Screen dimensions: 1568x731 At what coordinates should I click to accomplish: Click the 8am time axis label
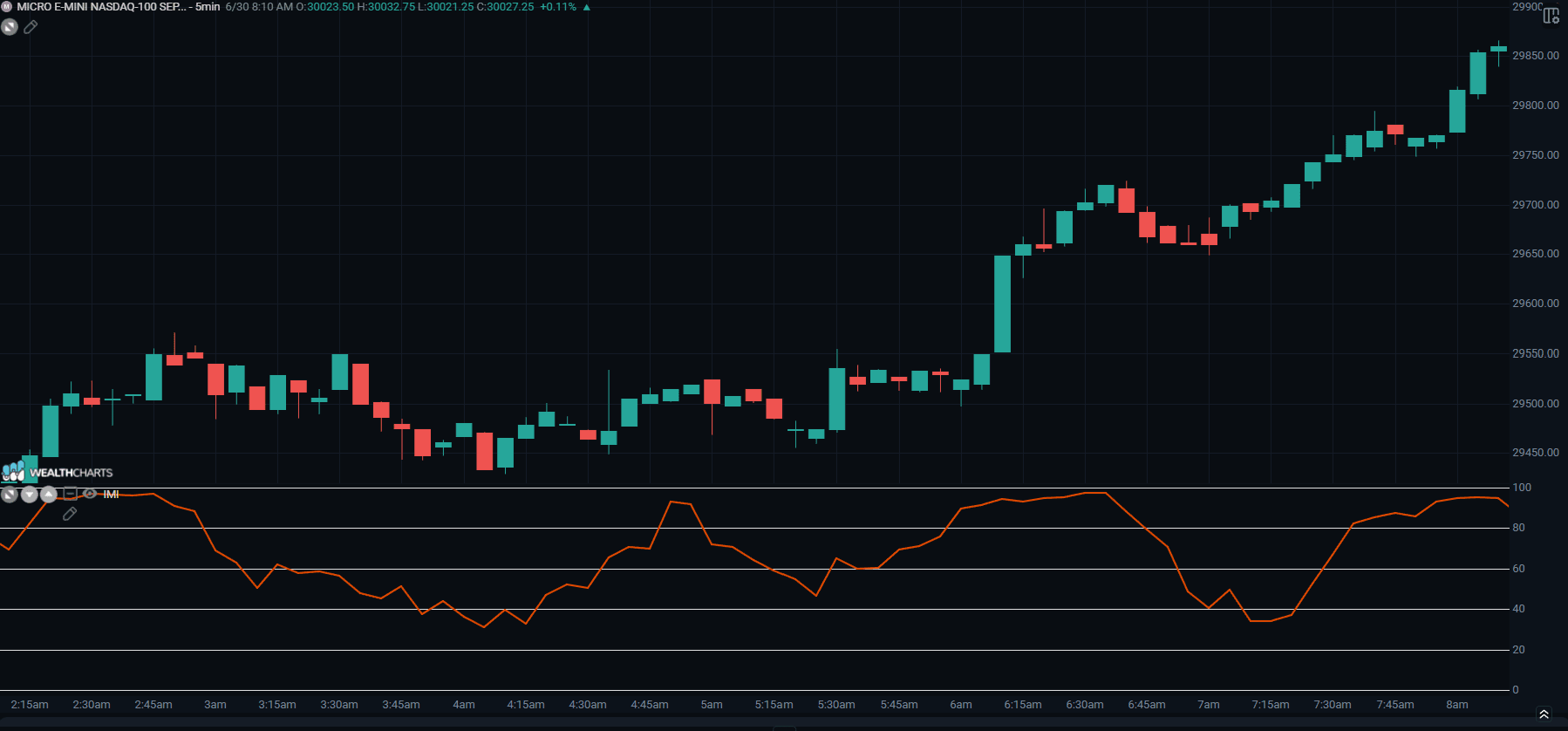pyautogui.click(x=1457, y=705)
